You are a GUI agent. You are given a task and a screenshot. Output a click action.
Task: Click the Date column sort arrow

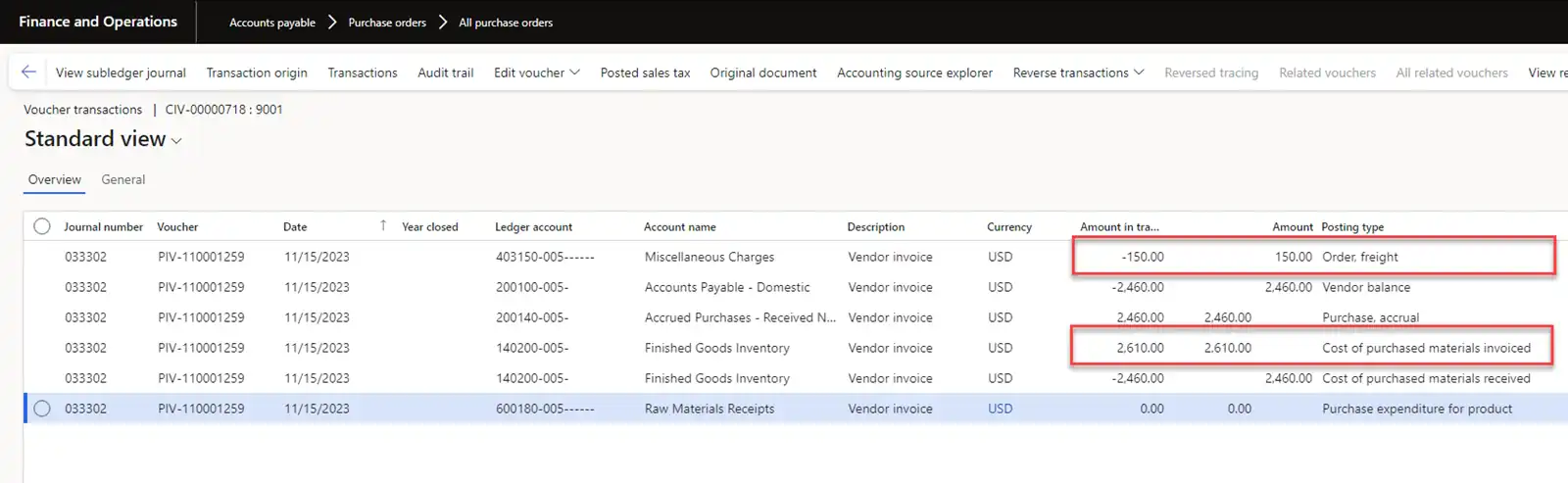[382, 226]
